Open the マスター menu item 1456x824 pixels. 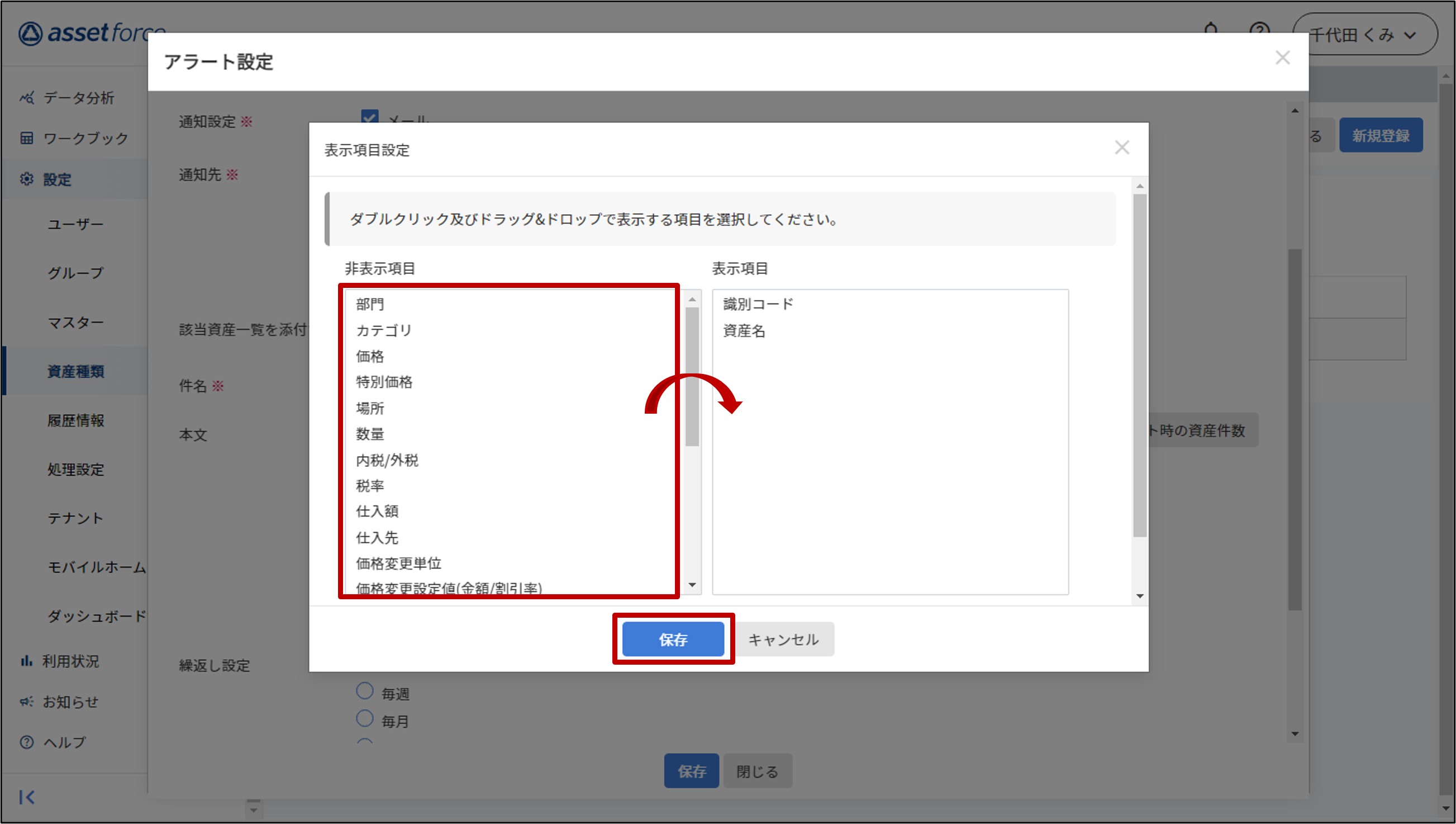(x=76, y=323)
